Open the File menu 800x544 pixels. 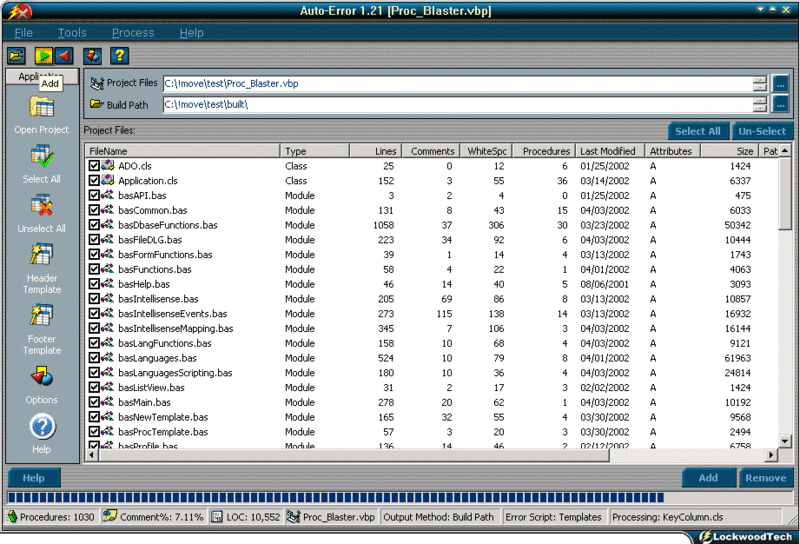(x=23, y=33)
